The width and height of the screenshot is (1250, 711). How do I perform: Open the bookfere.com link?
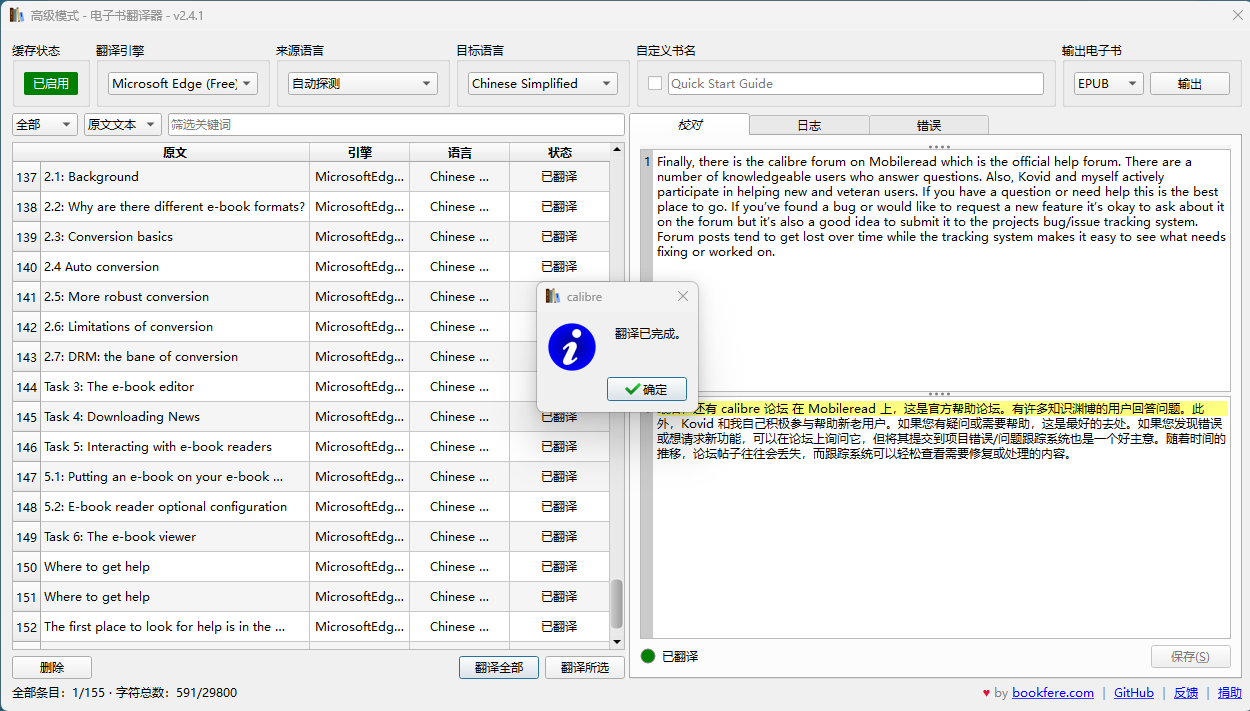coord(1053,693)
